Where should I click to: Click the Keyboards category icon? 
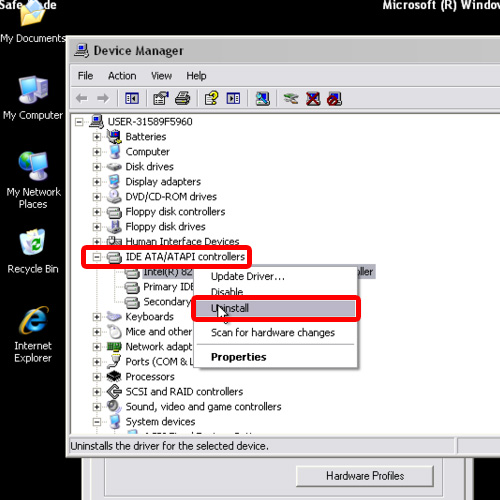coord(114,316)
